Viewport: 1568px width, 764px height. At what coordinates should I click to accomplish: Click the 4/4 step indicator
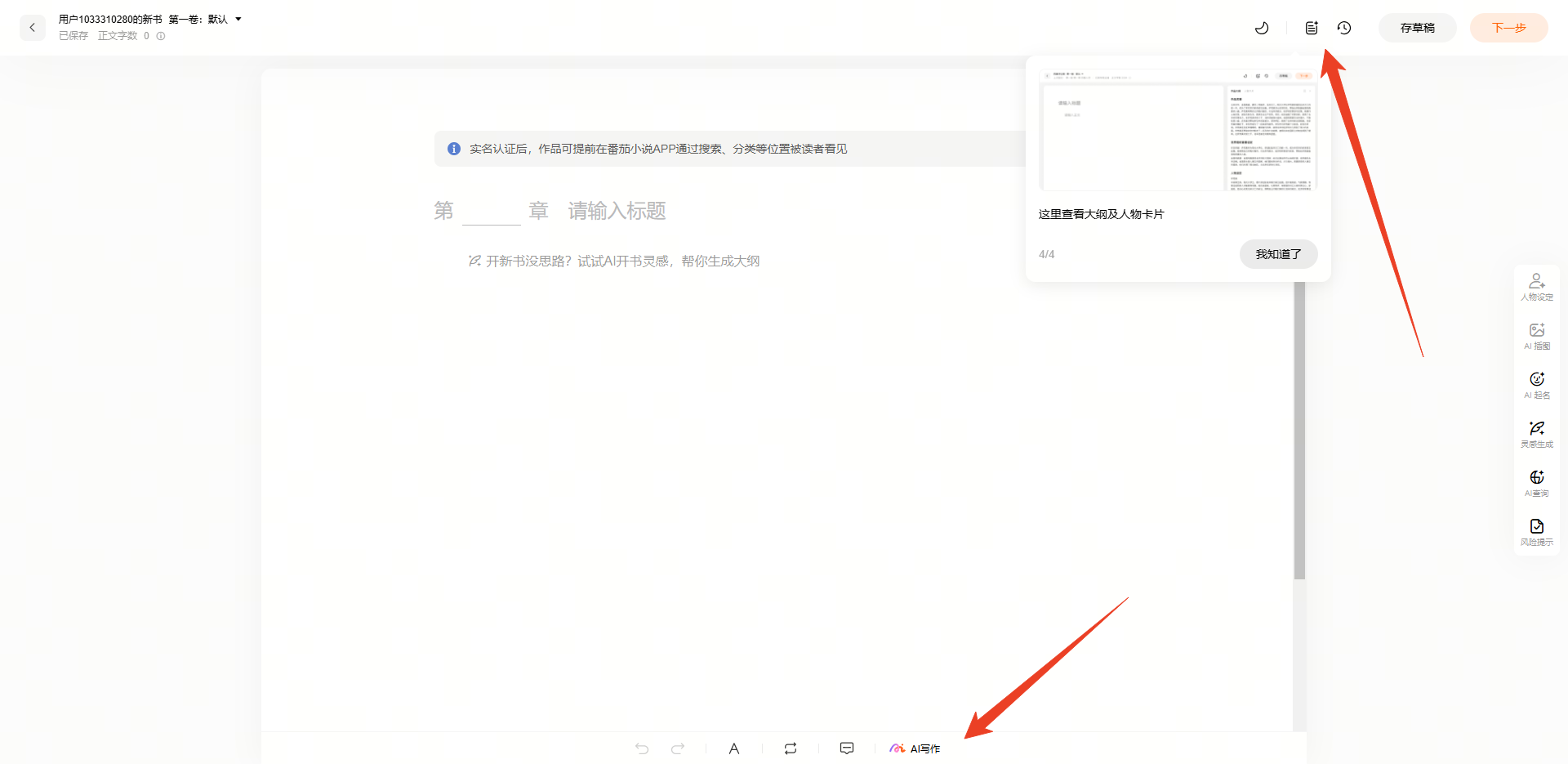(x=1047, y=254)
